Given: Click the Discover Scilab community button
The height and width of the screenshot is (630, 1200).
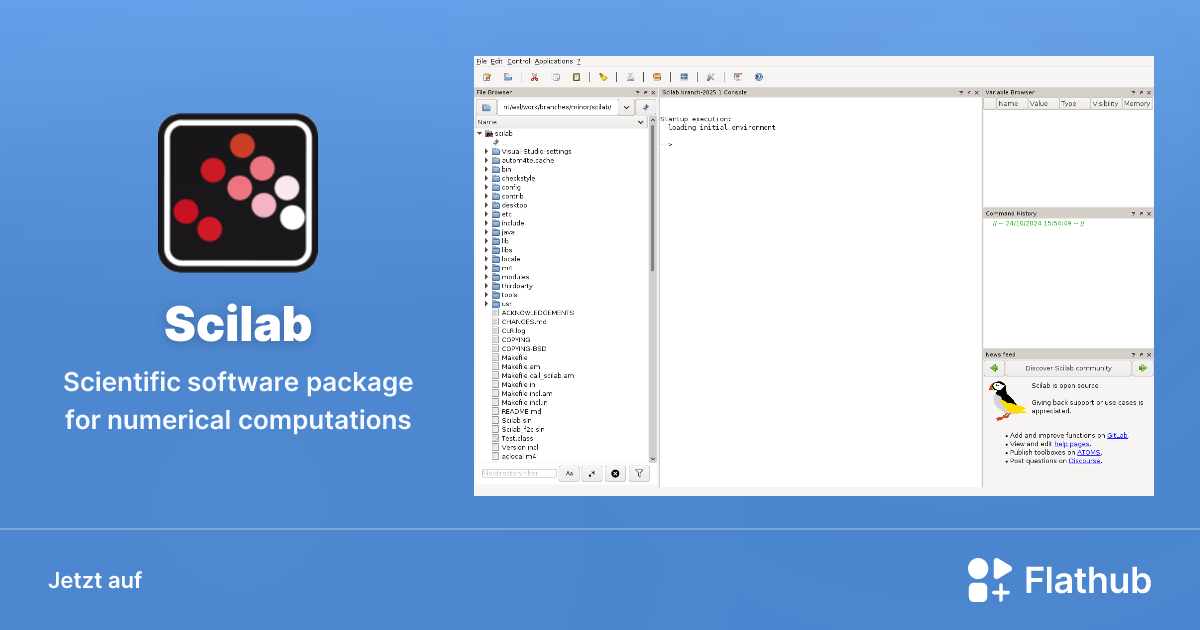Looking at the screenshot, I should pos(1069,368).
